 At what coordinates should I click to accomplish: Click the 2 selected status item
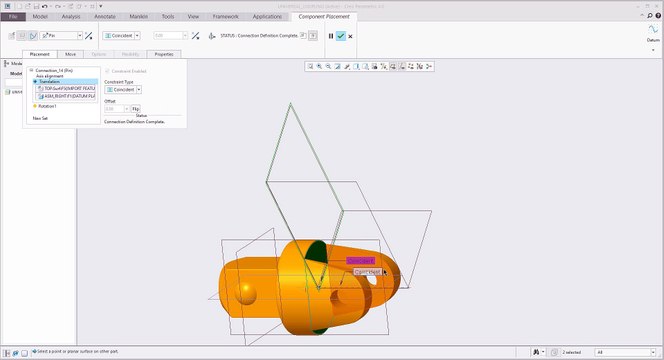(572, 352)
